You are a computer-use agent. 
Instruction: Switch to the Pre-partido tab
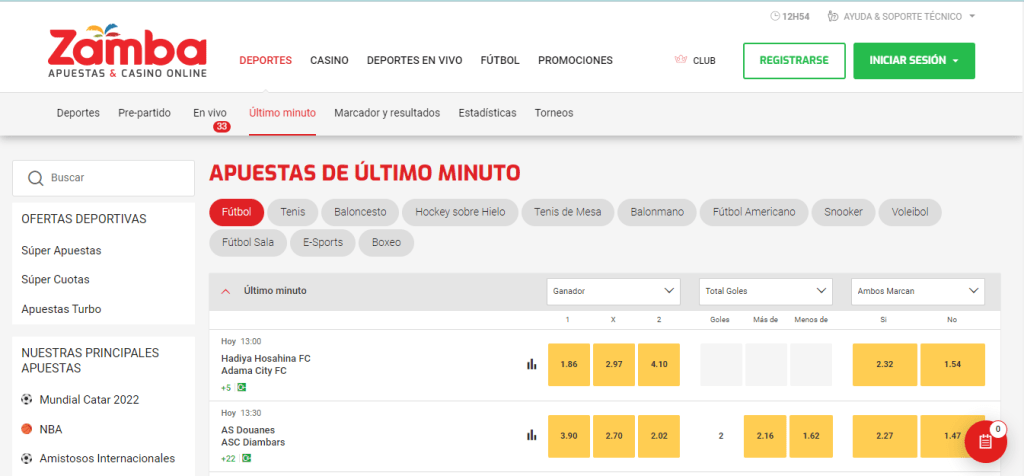[x=144, y=113]
